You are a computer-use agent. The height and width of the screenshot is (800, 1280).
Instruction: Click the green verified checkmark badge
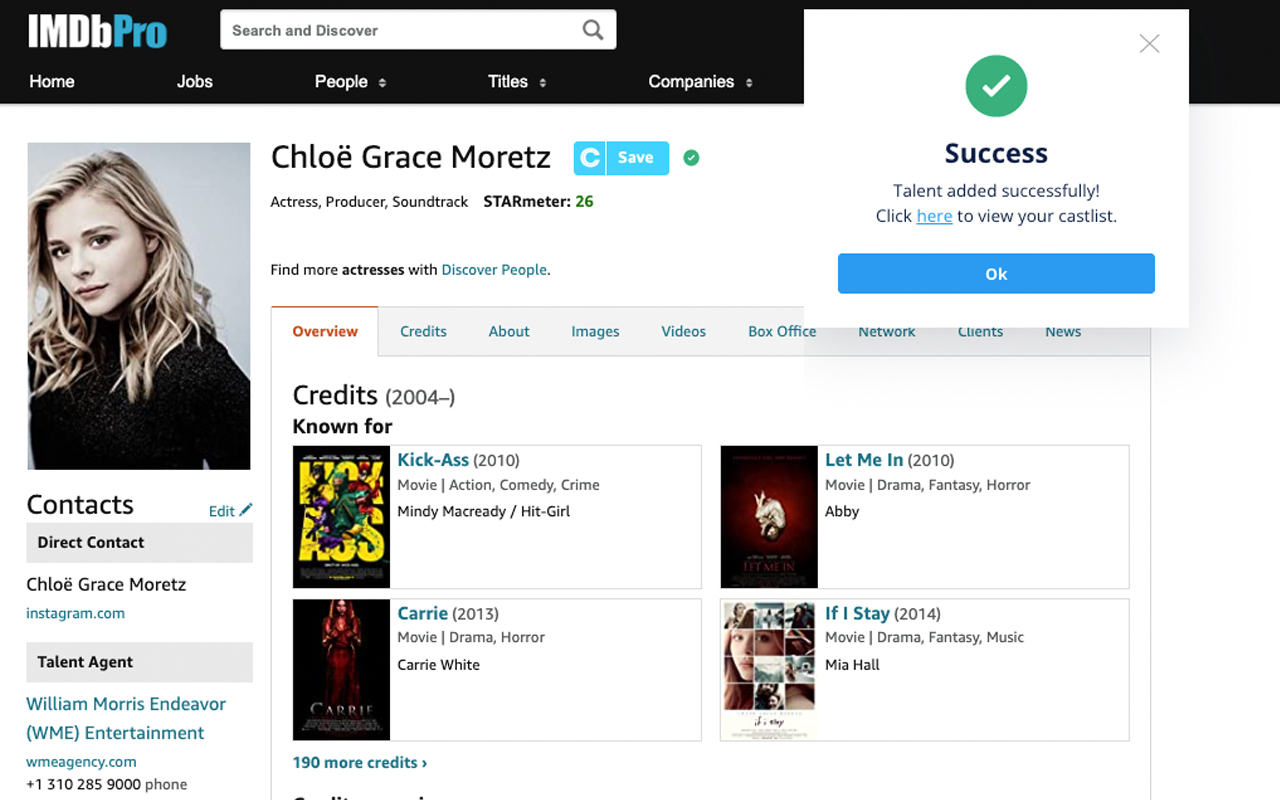click(x=691, y=157)
